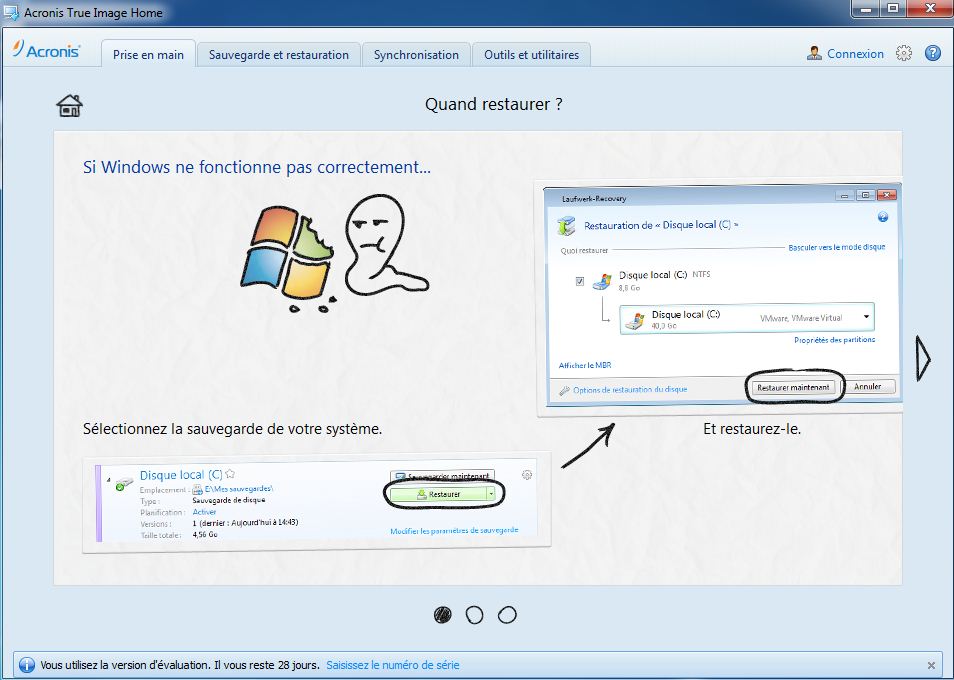Return home using the house icon

(69, 106)
